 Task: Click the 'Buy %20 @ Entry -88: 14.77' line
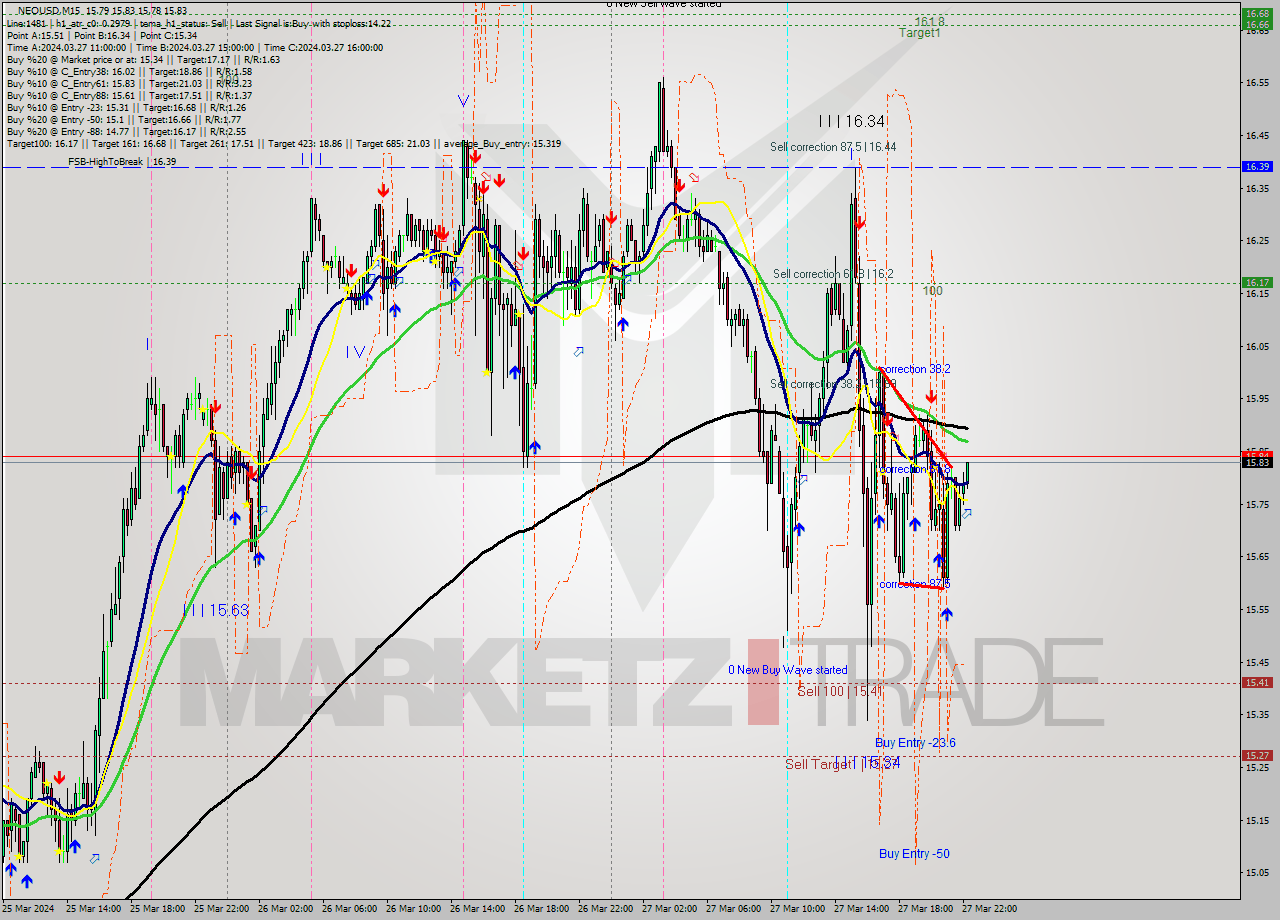[126, 131]
